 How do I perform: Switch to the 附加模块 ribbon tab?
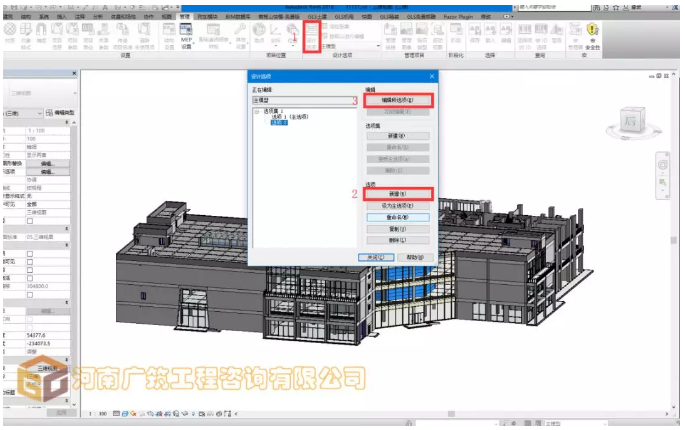point(208,17)
